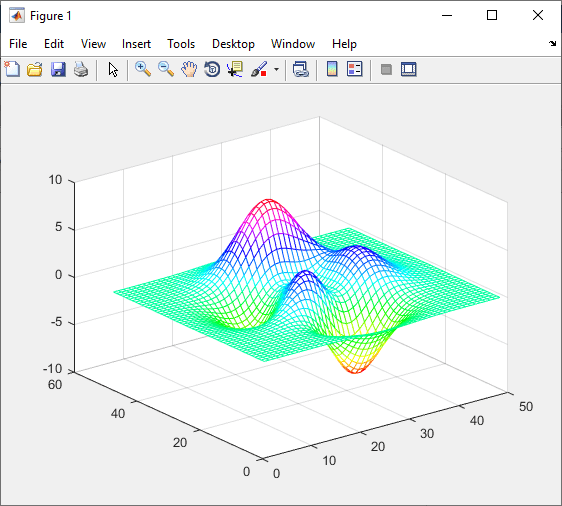Open the File menu

pos(18,44)
